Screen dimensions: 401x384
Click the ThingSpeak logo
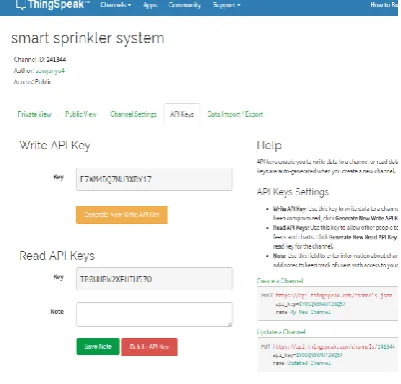coord(53,5)
